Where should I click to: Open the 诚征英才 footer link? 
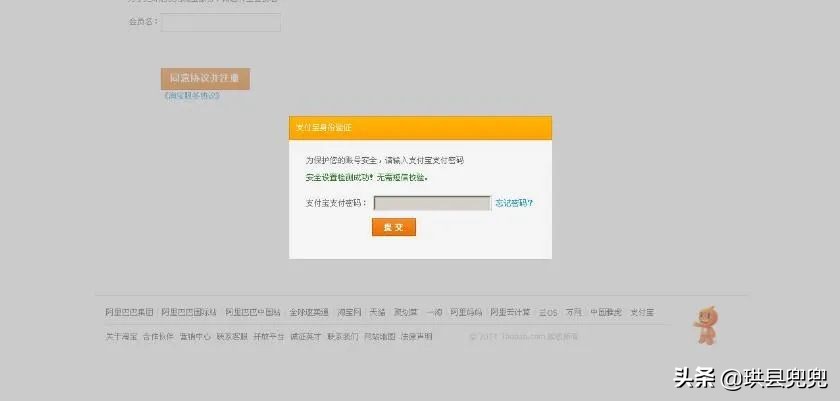306,337
